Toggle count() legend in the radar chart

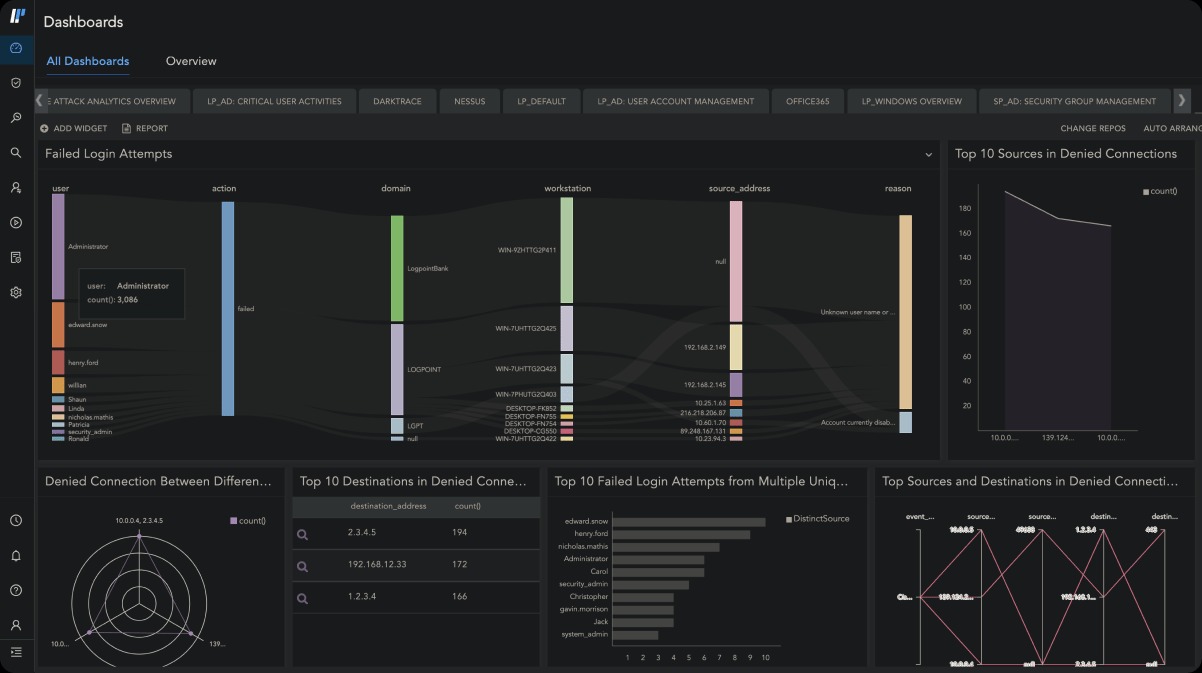tap(248, 520)
